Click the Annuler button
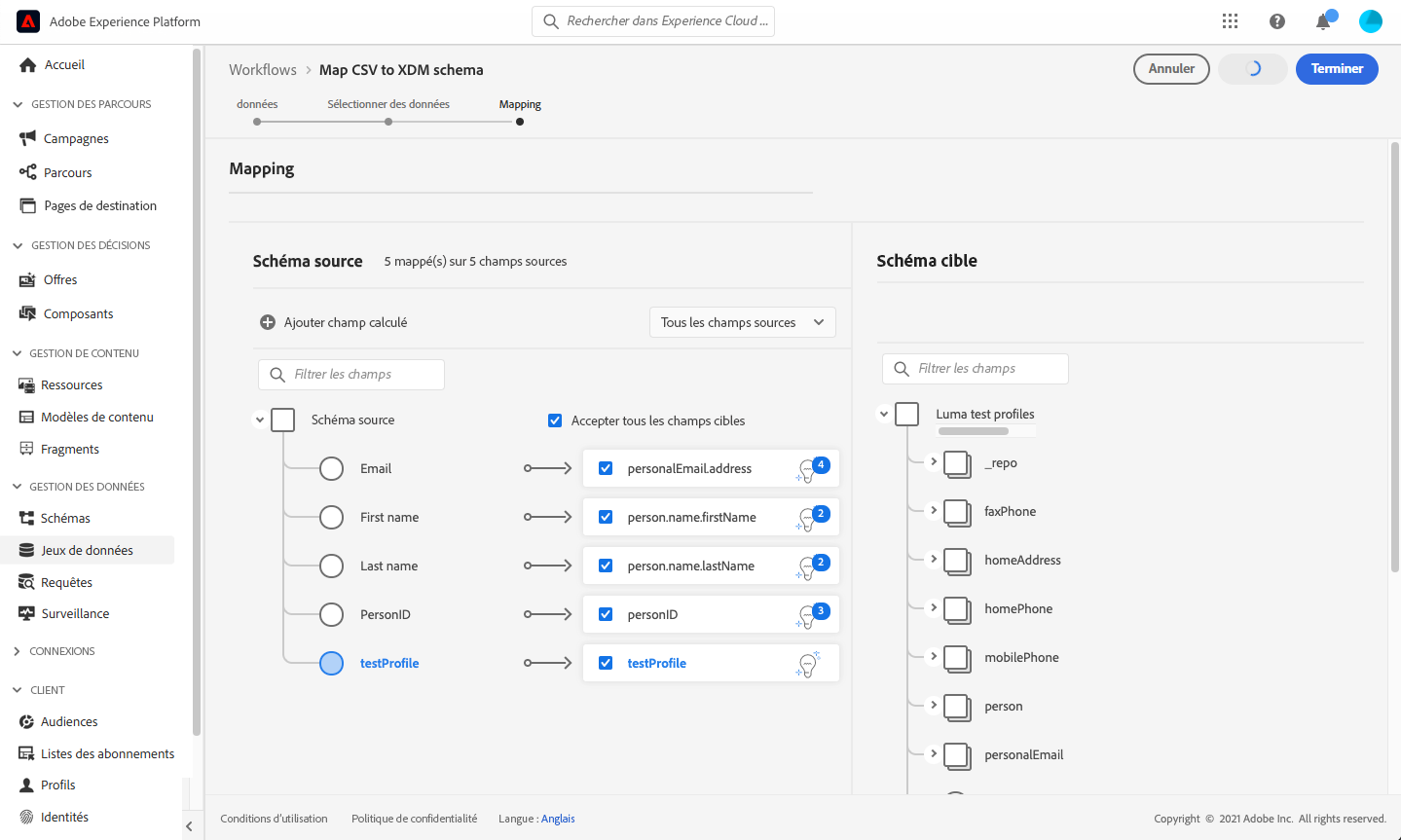The width and height of the screenshot is (1401, 840). pos(1171,69)
